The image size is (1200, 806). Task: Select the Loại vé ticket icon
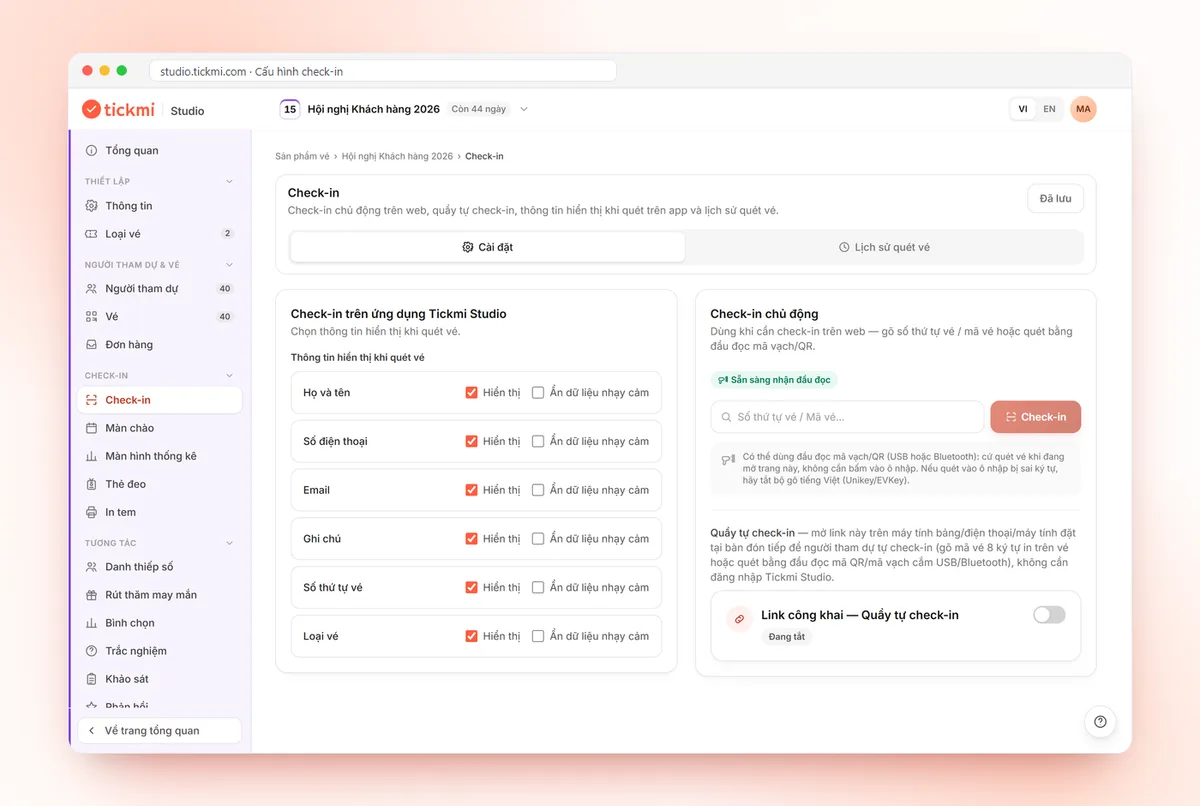pos(92,234)
